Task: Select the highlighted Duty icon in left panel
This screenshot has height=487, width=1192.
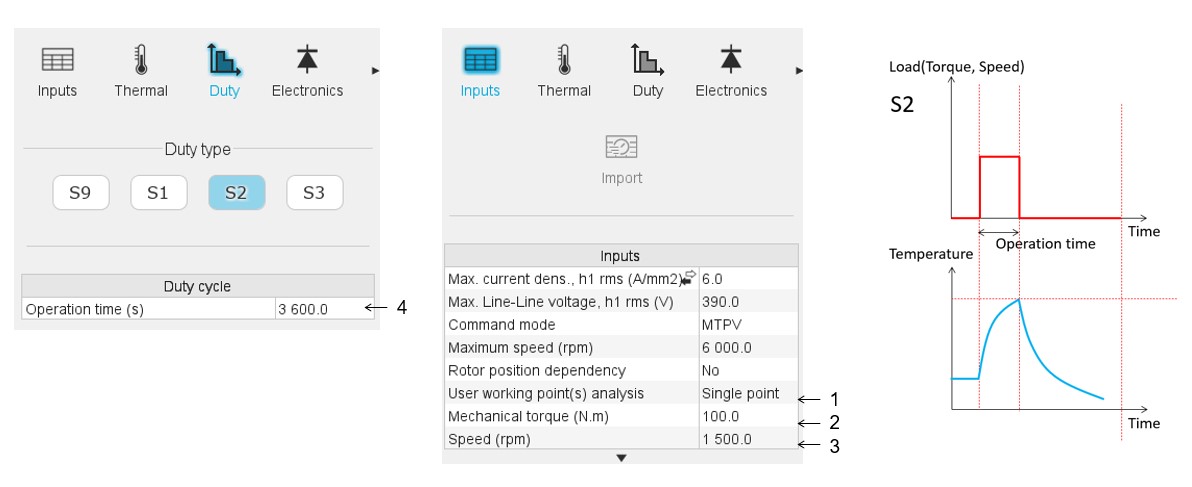Action: (225, 60)
